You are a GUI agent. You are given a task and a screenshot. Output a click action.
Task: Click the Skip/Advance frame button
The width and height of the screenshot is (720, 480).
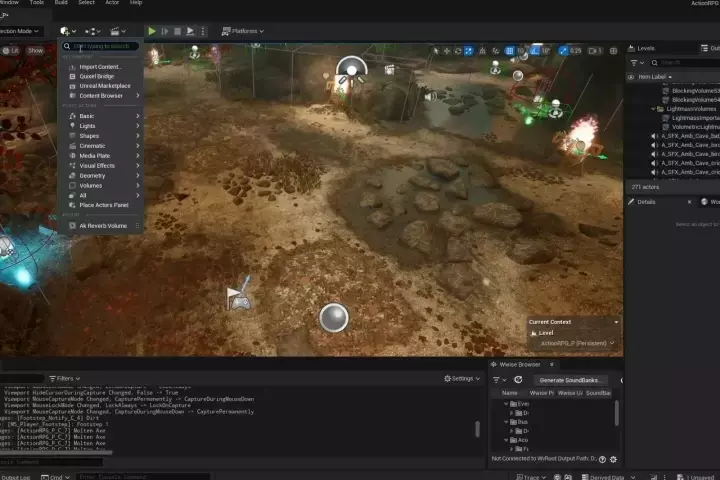click(165, 31)
